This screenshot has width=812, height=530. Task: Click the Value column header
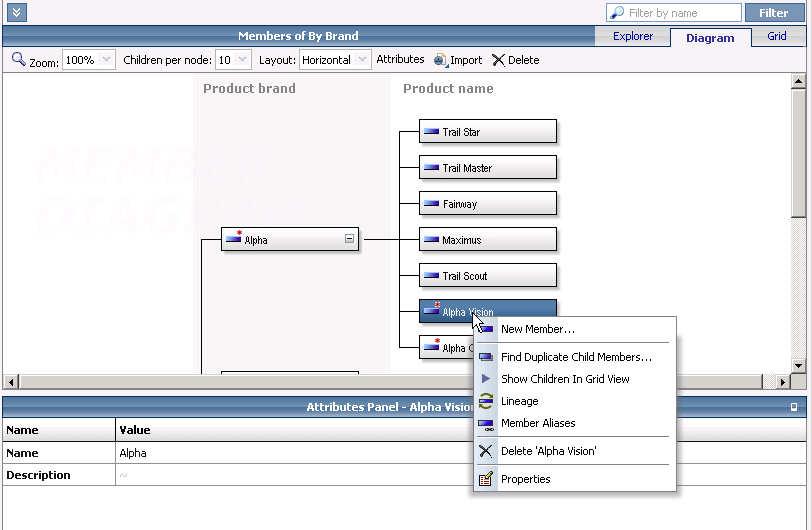135,430
